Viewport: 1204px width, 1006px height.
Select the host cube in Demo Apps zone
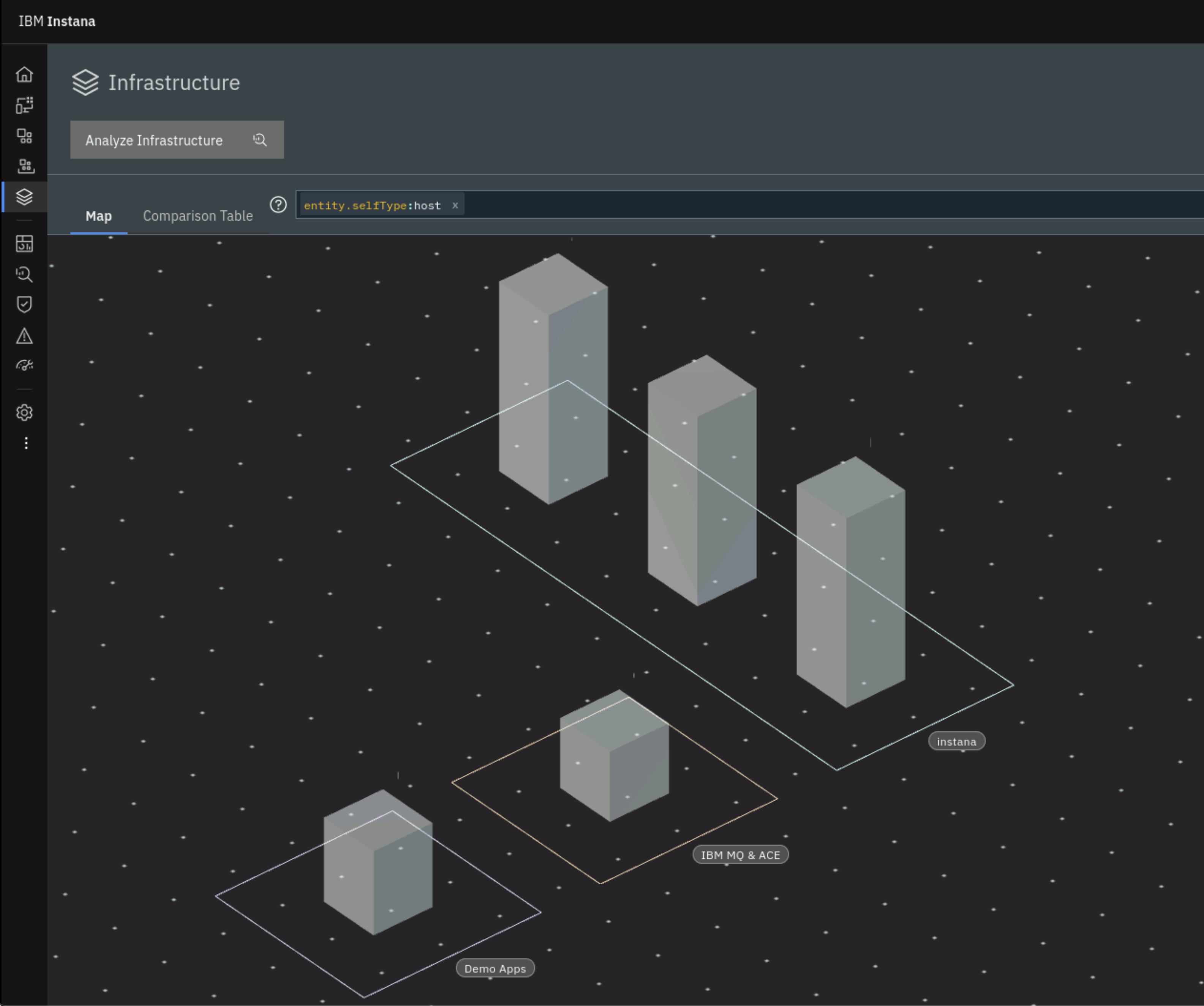[378, 862]
